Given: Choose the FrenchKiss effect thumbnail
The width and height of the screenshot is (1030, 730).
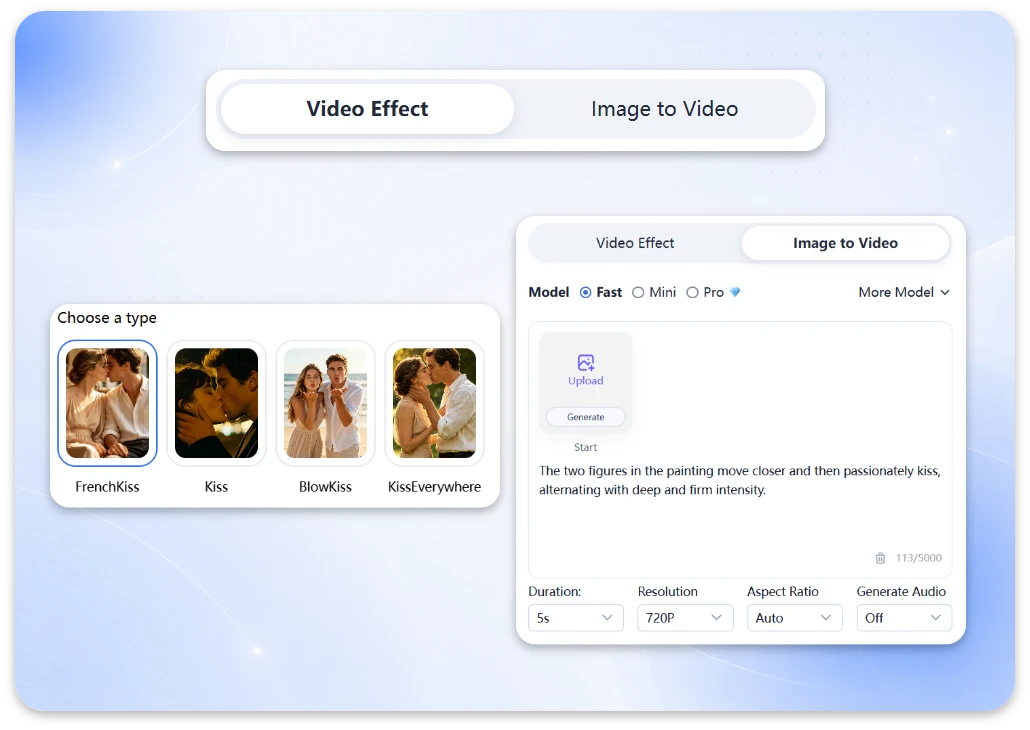Looking at the screenshot, I should pyautogui.click(x=107, y=403).
